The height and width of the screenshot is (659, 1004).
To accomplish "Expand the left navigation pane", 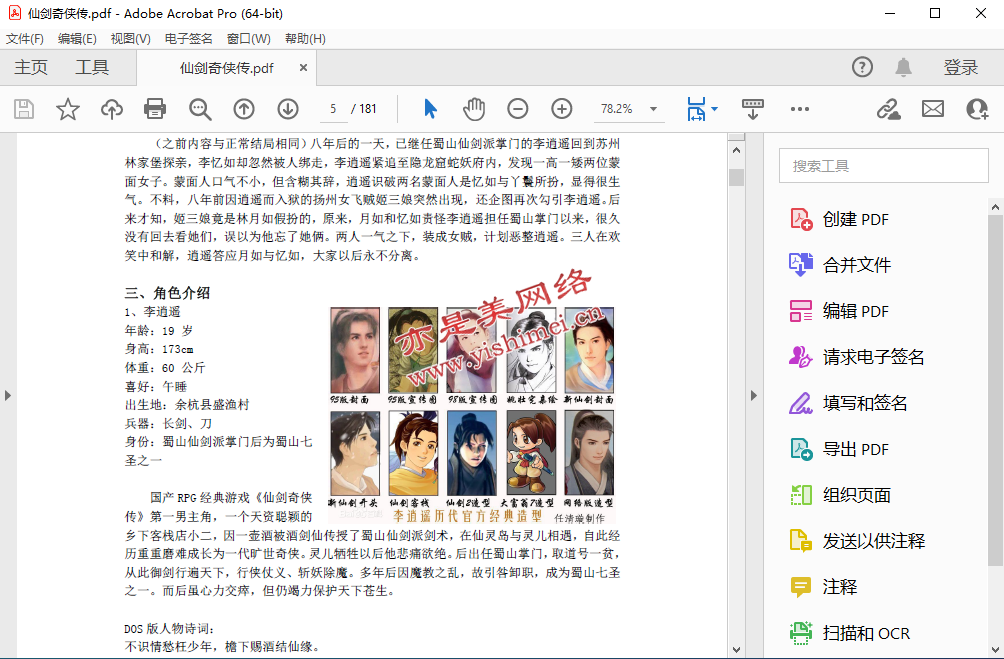I will tap(8, 395).
